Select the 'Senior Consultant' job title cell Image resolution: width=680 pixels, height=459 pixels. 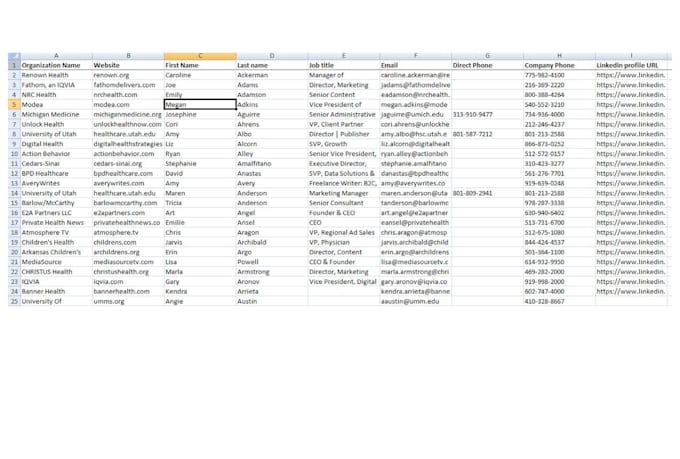point(344,203)
